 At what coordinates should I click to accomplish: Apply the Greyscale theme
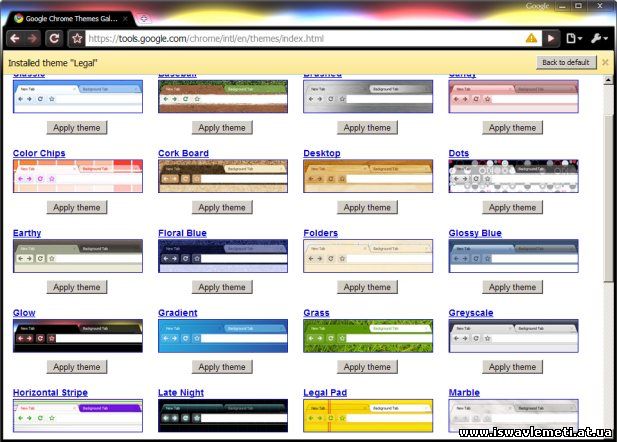click(x=512, y=367)
